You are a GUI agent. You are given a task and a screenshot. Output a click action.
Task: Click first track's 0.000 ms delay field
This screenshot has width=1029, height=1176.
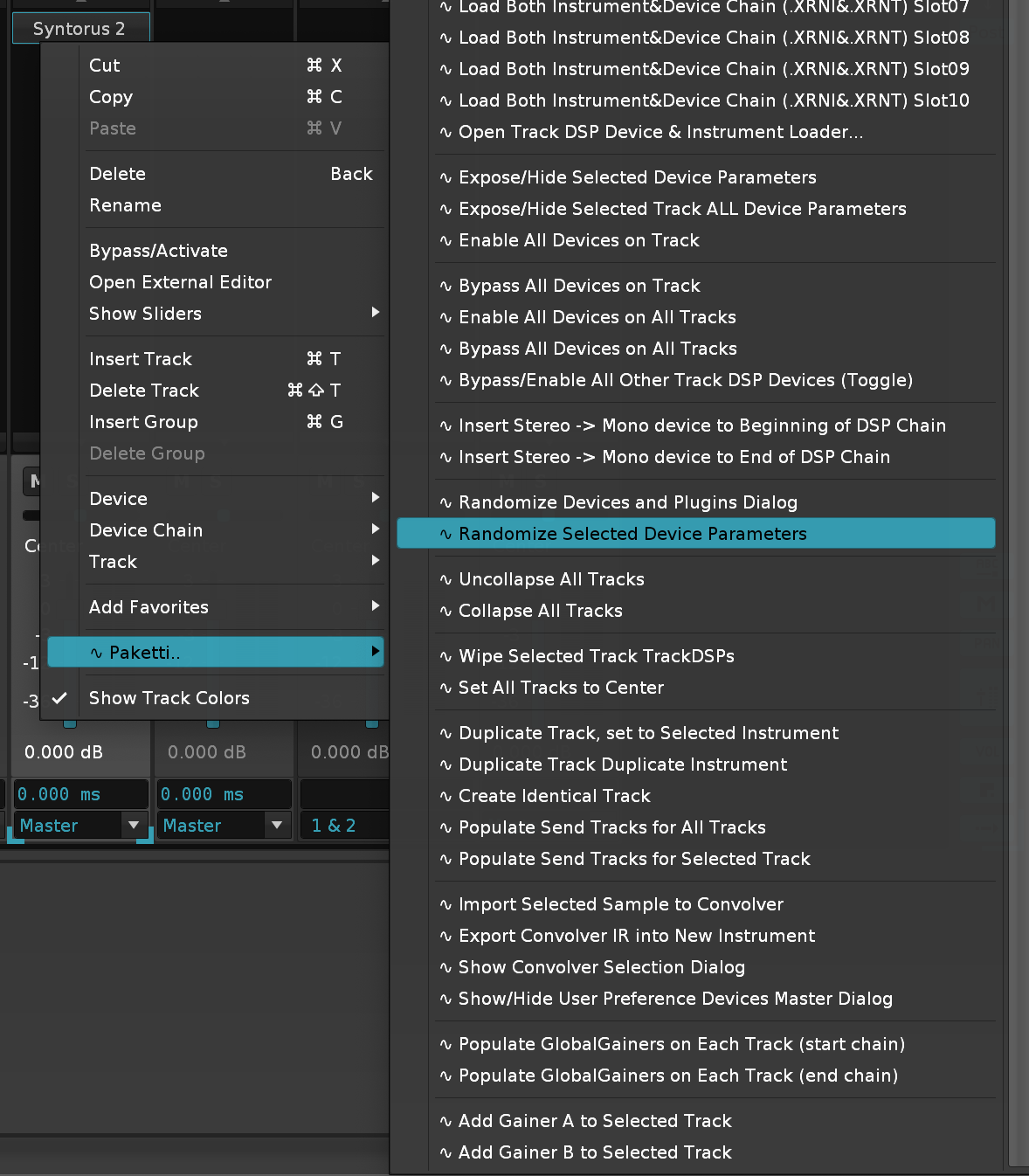pos(79,794)
